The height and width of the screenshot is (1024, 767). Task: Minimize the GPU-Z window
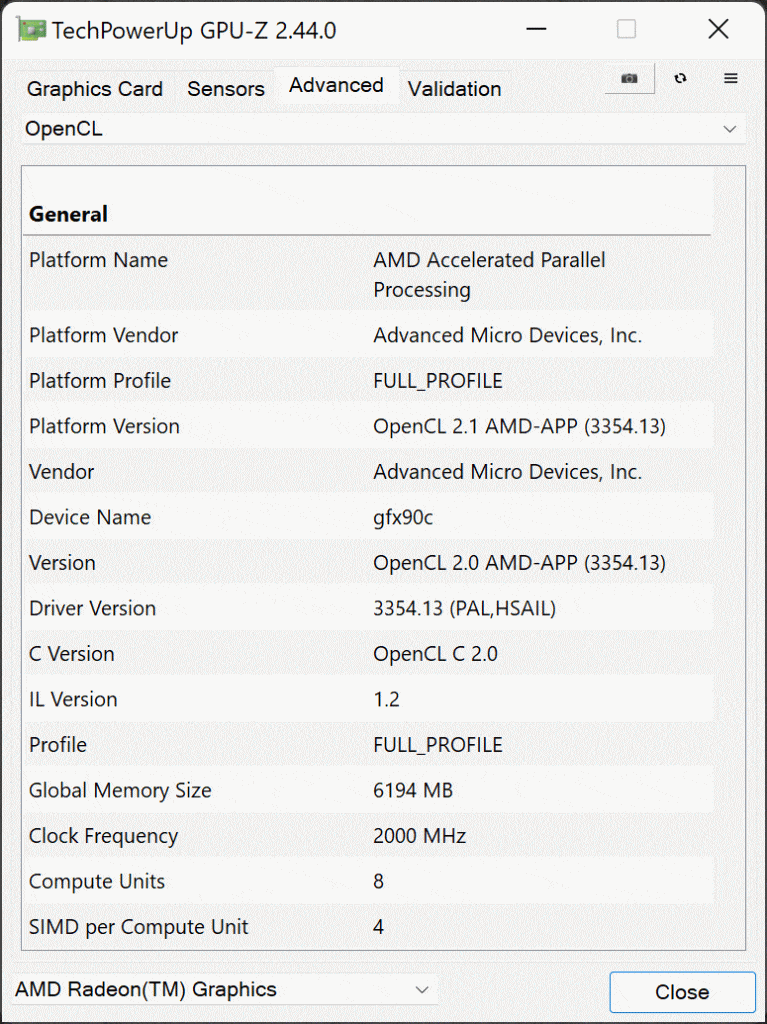click(536, 29)
